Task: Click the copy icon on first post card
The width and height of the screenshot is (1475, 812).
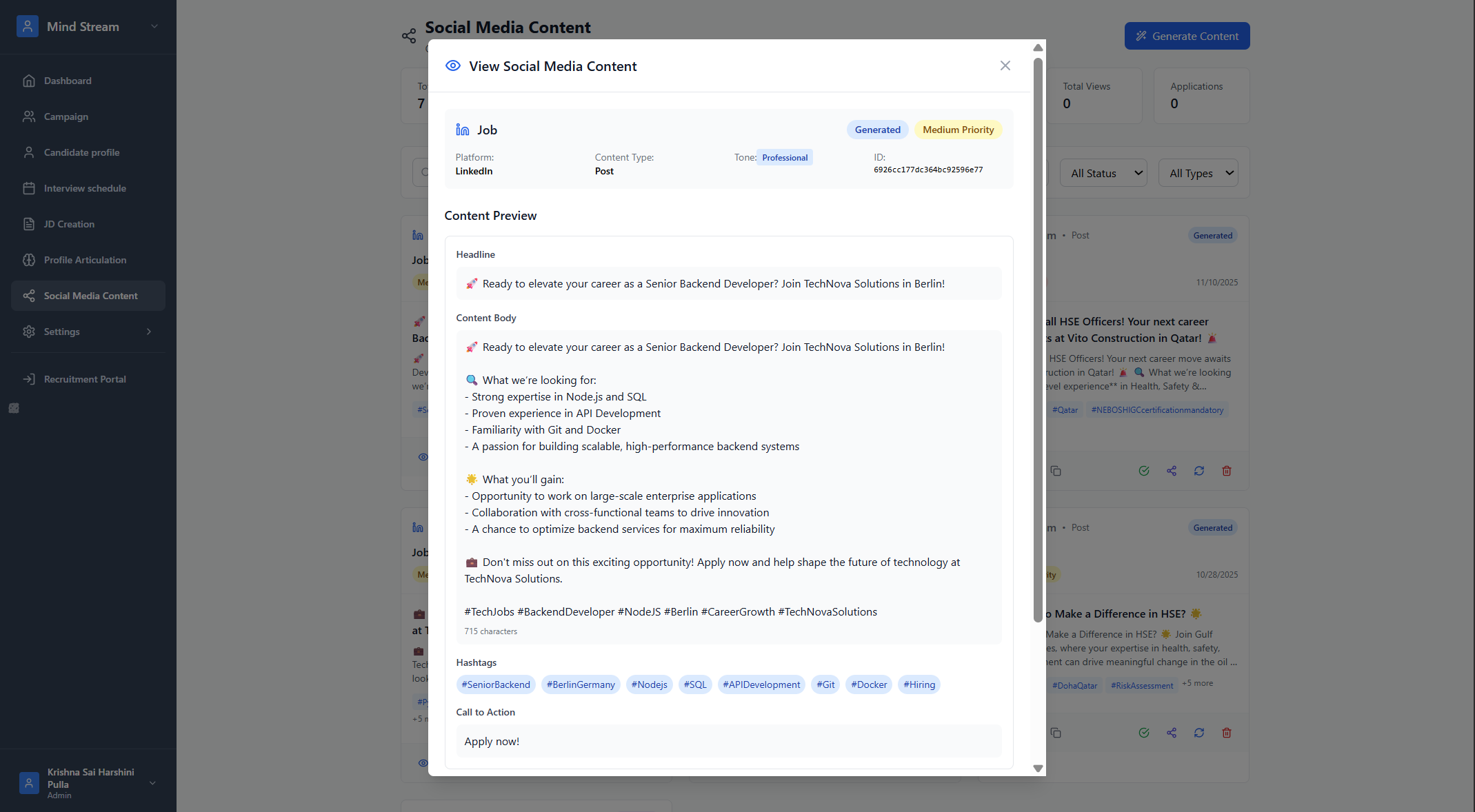Action: click(x=1055, y=471)
